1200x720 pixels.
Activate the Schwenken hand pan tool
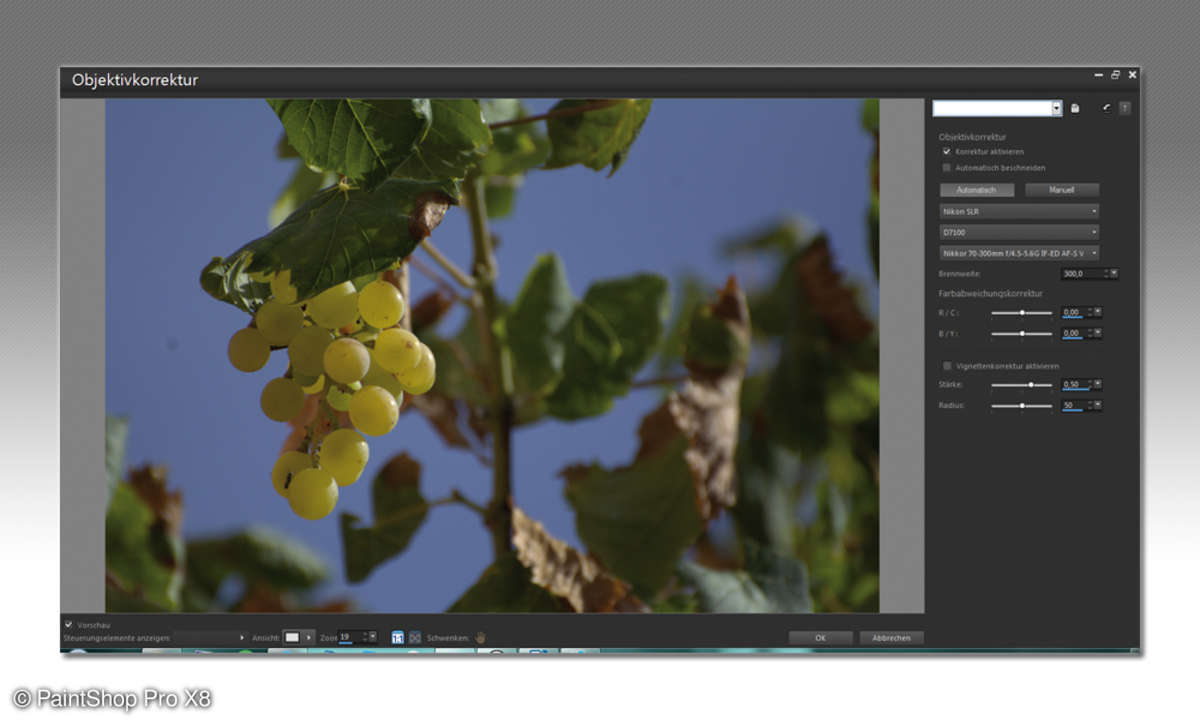pyautogui.click(x=480, y=637)
